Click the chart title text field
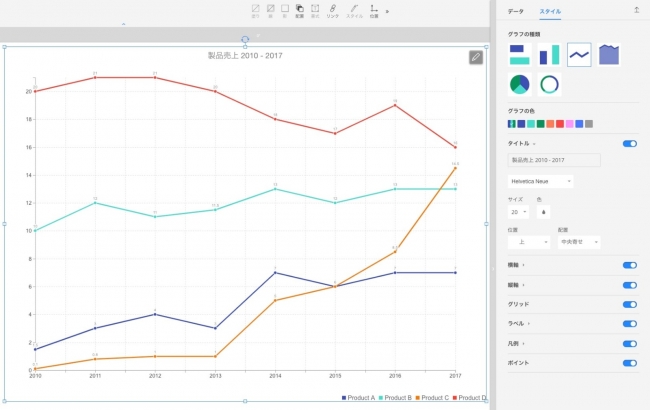The image size is (650, 410). [x=553, y=160]
